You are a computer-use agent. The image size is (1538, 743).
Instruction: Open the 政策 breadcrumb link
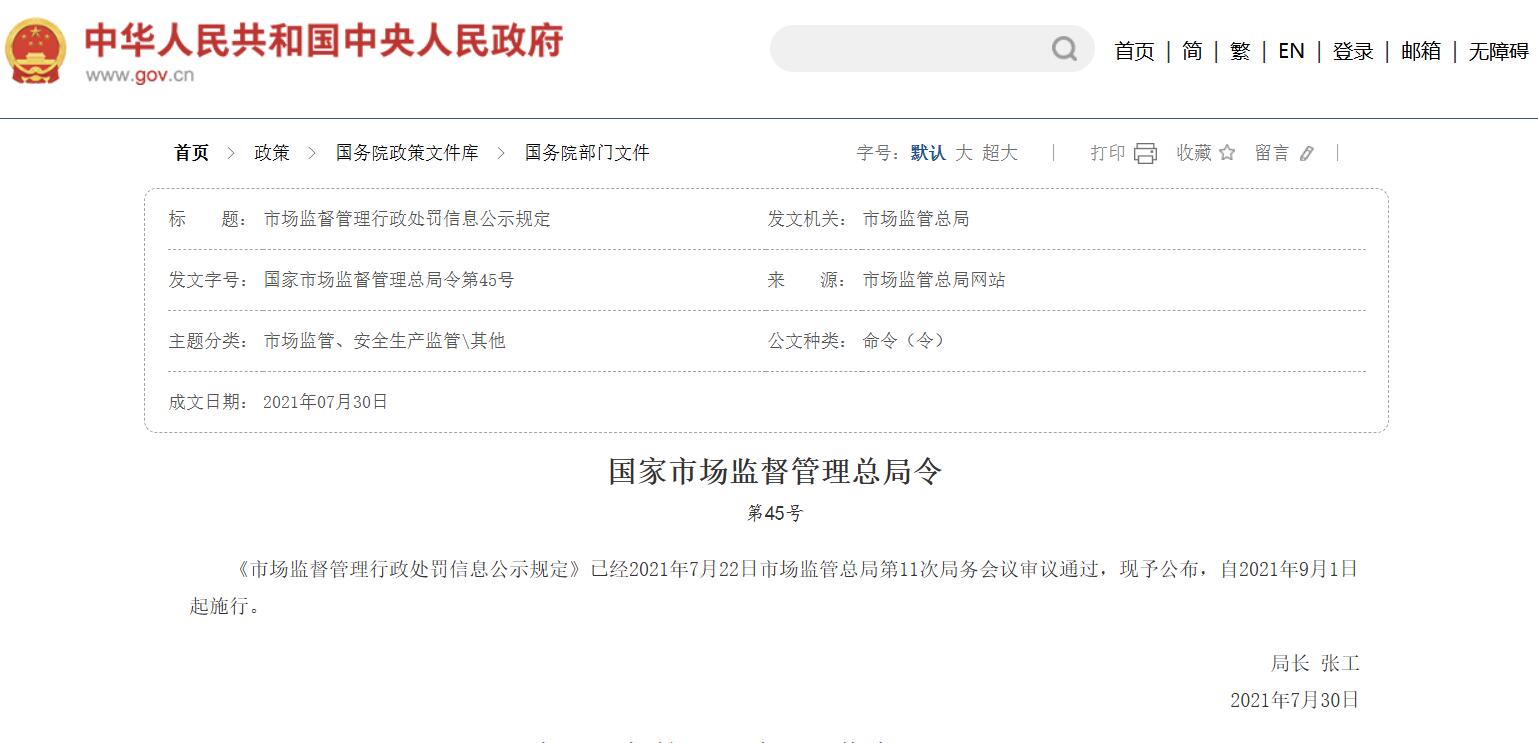coord(272,153)
